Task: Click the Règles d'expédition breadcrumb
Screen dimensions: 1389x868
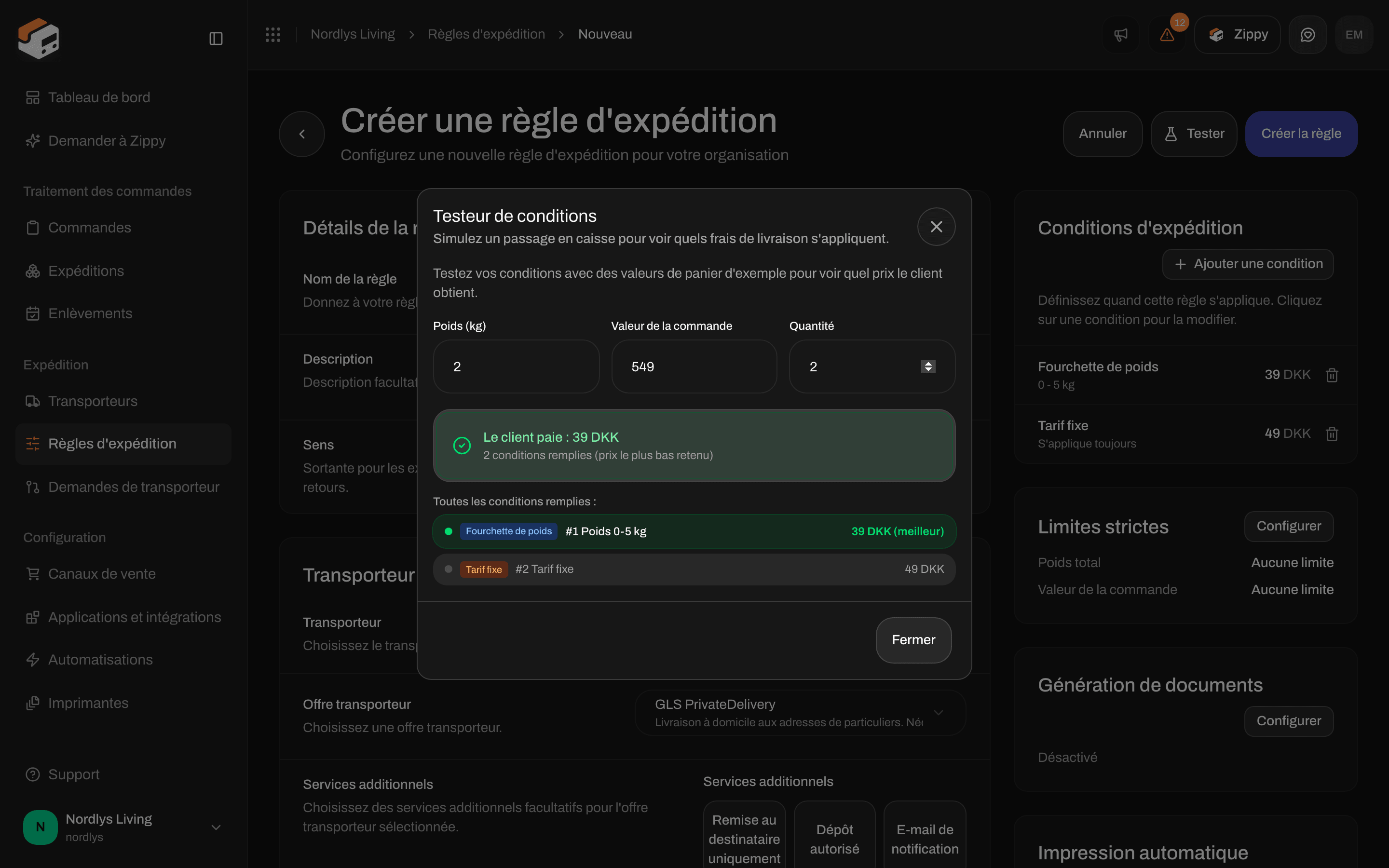Action: click(486, 34)
